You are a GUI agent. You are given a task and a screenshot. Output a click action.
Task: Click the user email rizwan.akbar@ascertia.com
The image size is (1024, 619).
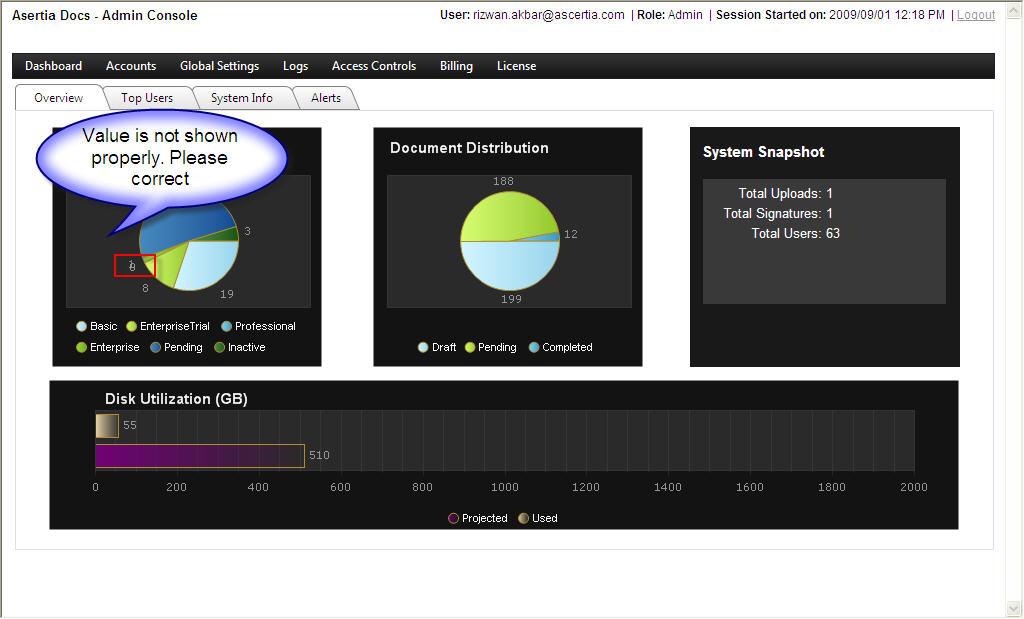pos(549,15)
